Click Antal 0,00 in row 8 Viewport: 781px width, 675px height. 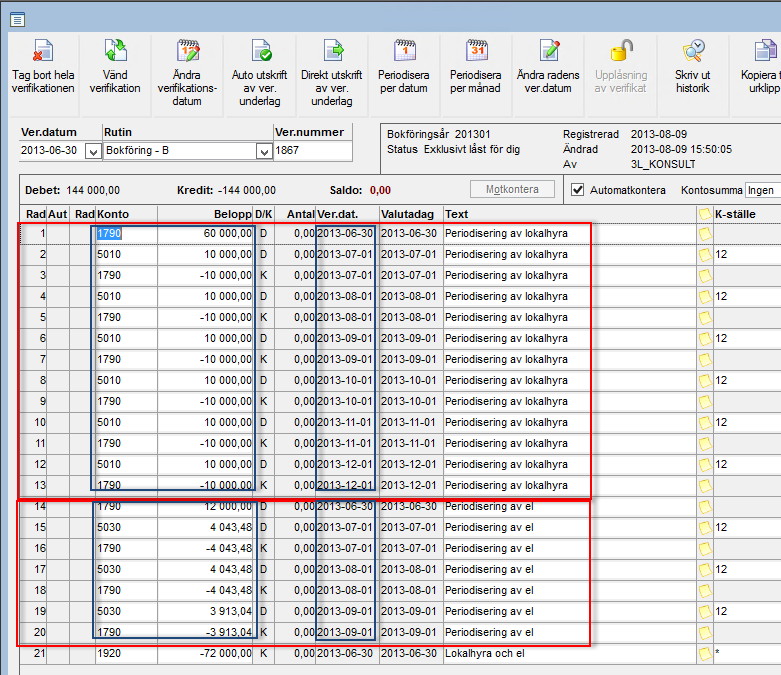295,381
